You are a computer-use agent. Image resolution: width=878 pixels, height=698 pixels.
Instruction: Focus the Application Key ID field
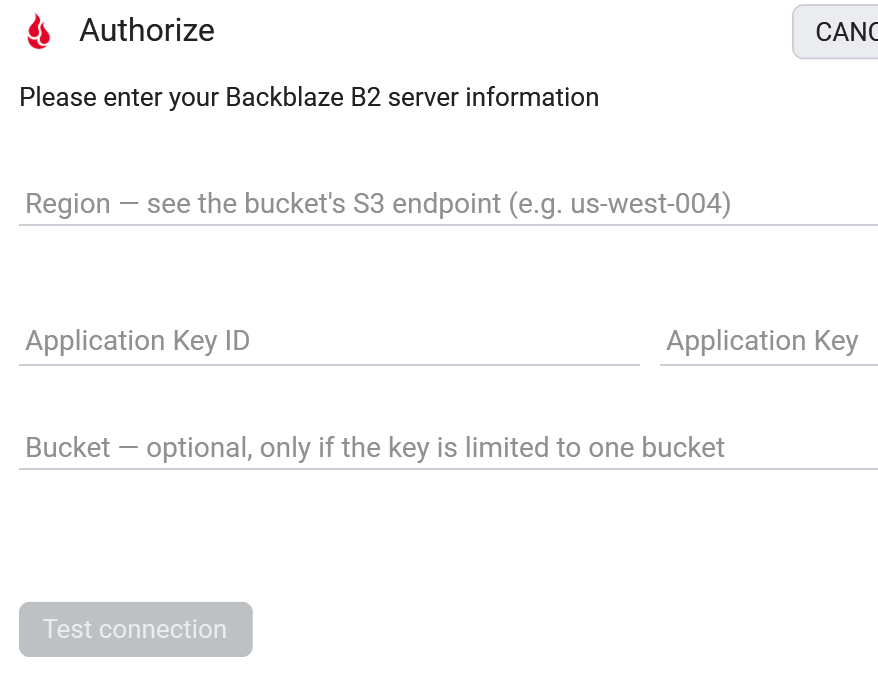(x=329, y=341)
